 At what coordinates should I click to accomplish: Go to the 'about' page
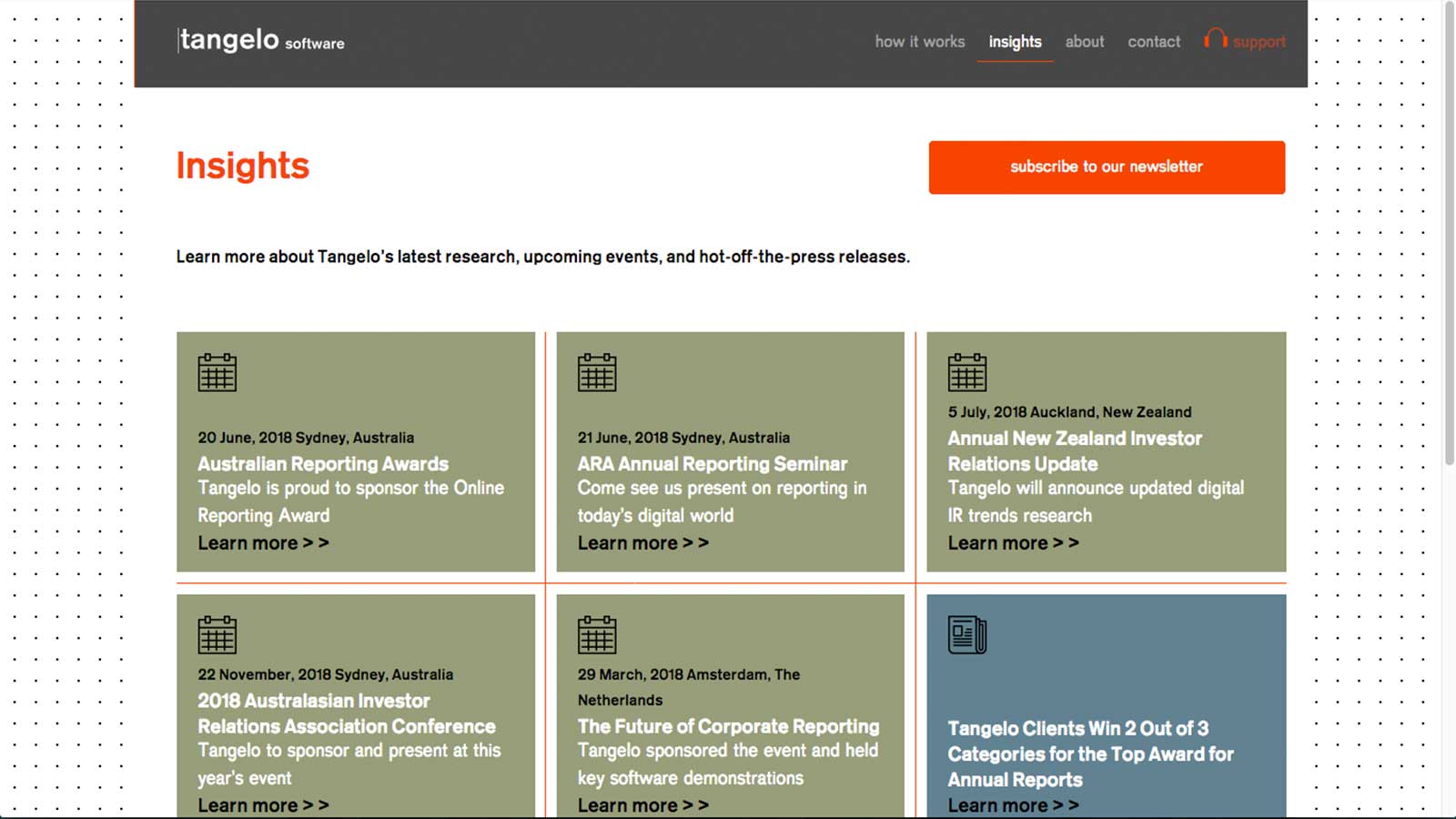point(1085,42)
